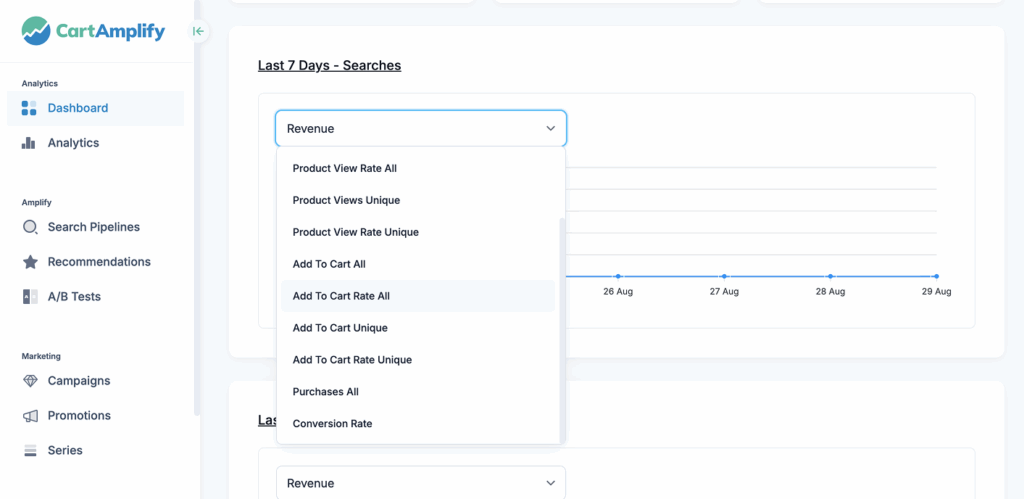Image resolution: width=1024 pixels, height=499 pixels.
Task: Open the Last 7 Days - Searches heading link
Action: click(329, 66)
